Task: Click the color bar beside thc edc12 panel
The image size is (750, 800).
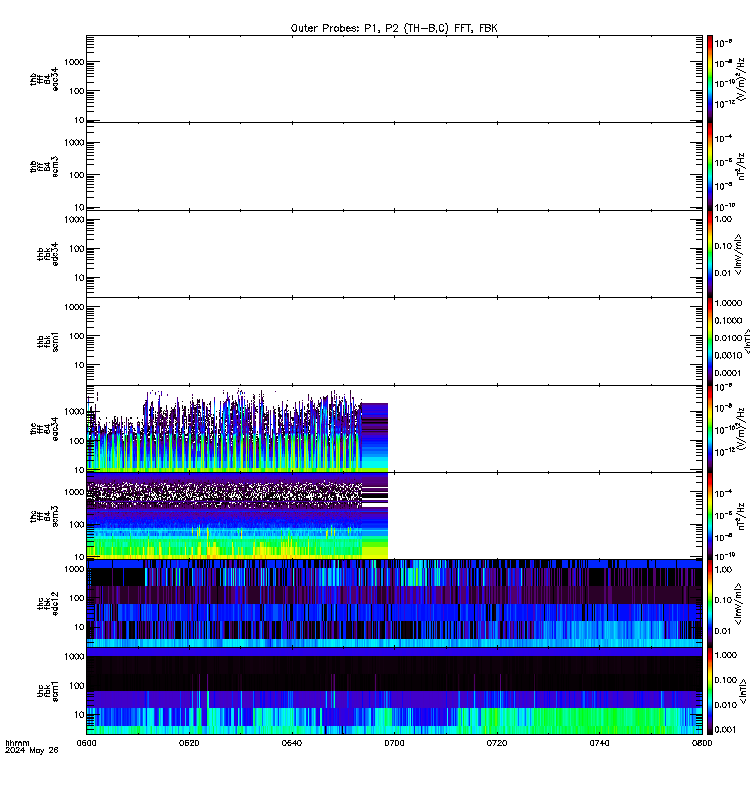Action: click(x=710, y=604)
